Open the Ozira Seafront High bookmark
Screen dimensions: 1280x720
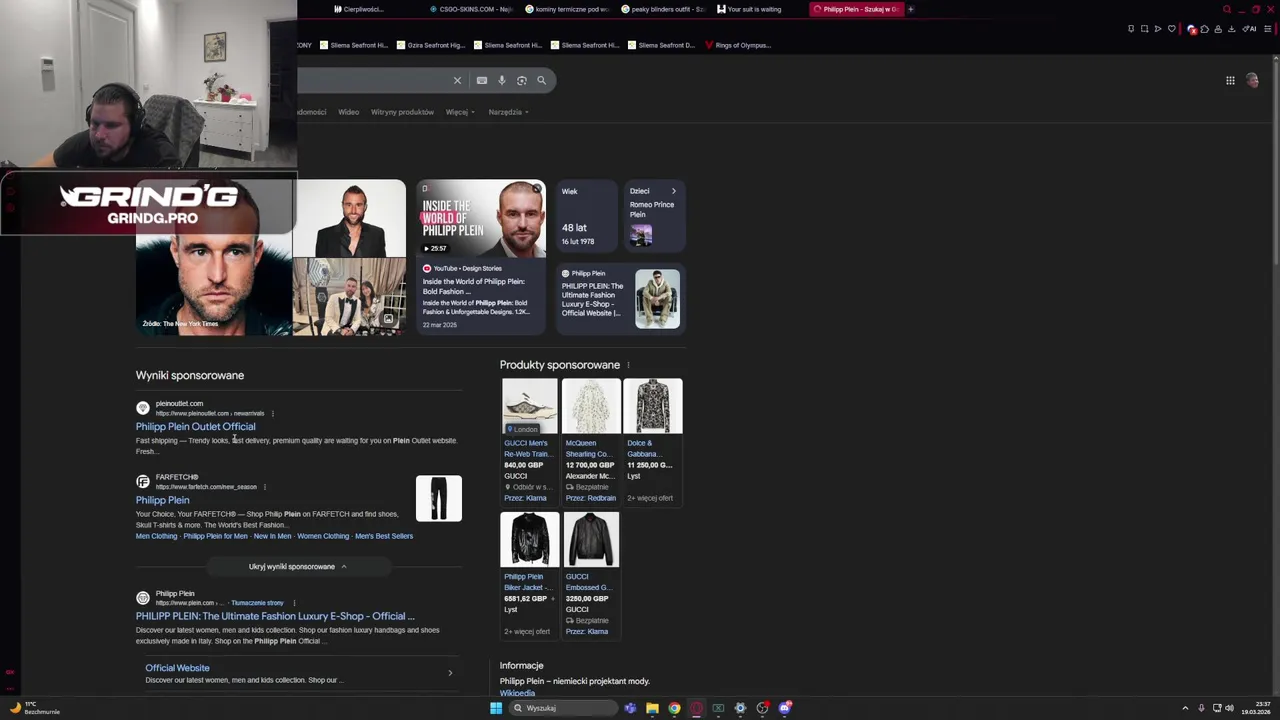(431, 45)
